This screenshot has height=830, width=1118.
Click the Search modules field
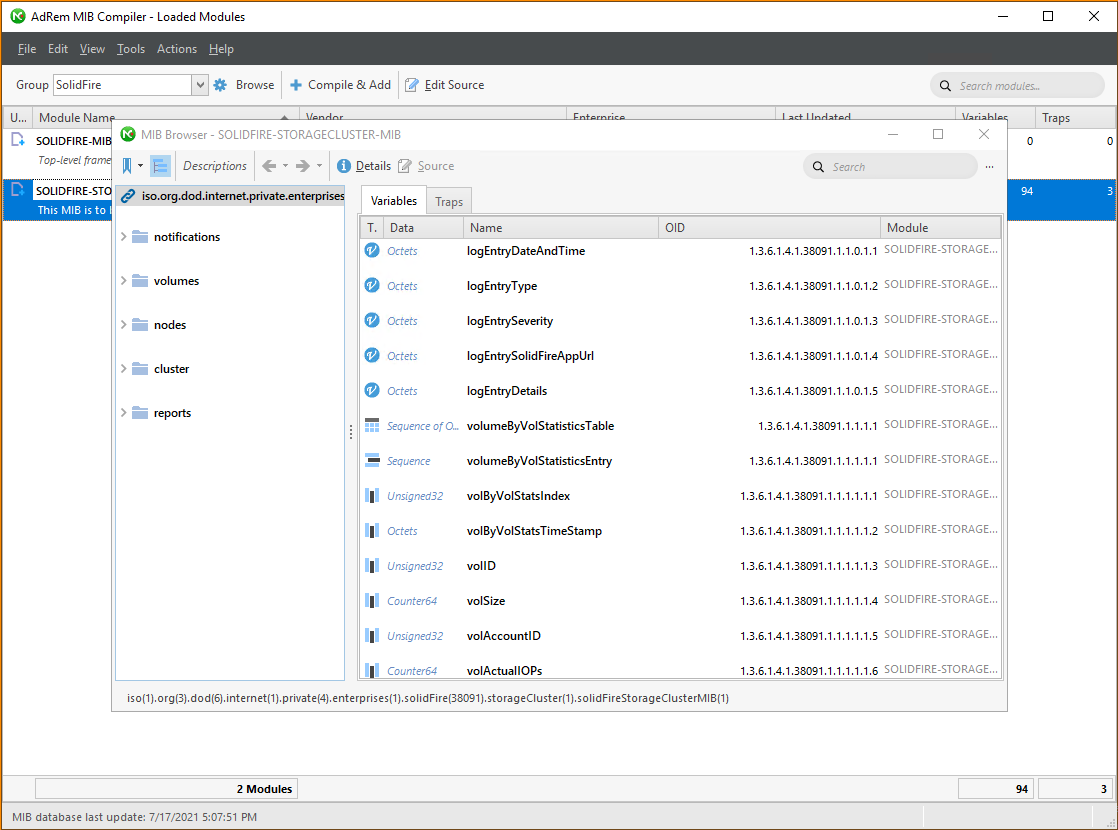tap(1017, 86)
